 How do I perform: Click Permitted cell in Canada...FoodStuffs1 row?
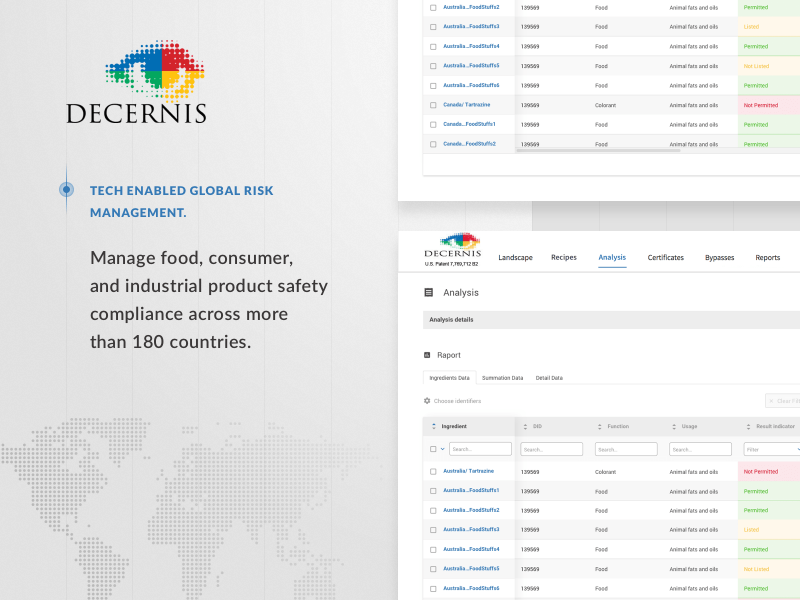(x=768, y=124)
